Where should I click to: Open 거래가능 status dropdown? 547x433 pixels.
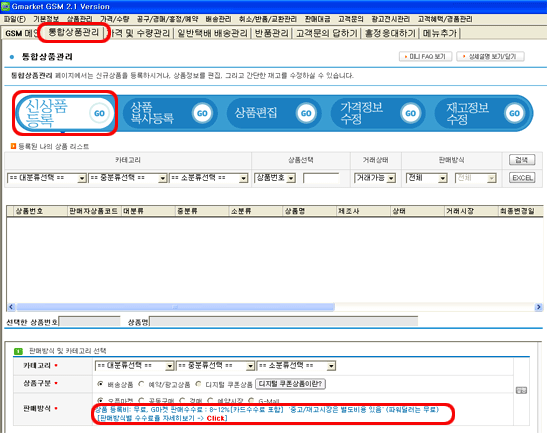point(375,178)
